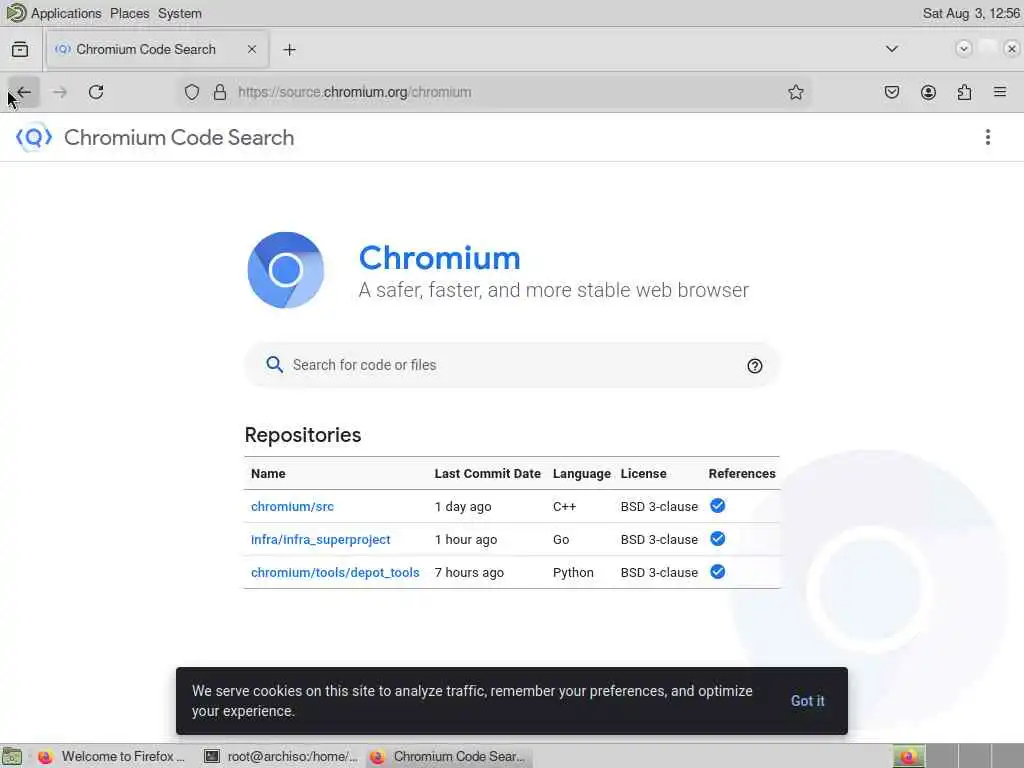Close the Chromium Code Search tab

pyautogui.click(x=251, y=49)
